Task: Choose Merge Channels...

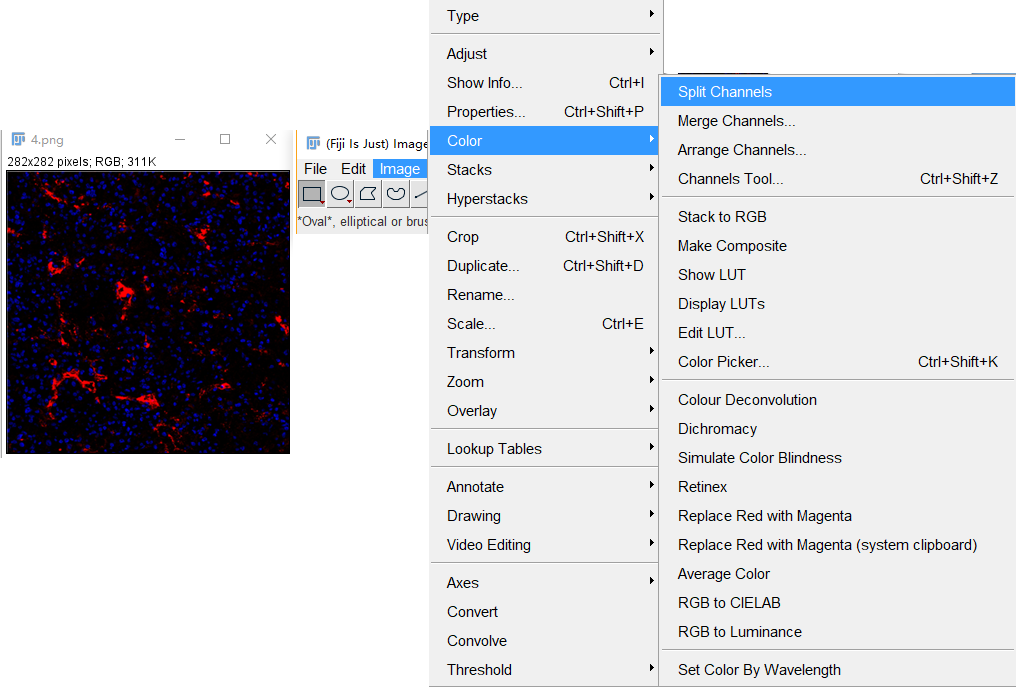Action: (x=838, y=121)
